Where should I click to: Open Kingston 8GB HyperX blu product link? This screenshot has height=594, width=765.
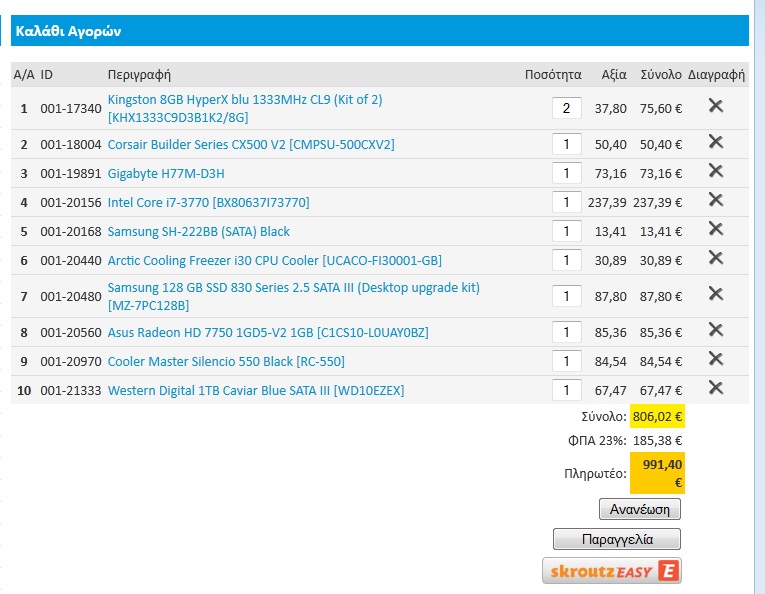tap(245, 108)
